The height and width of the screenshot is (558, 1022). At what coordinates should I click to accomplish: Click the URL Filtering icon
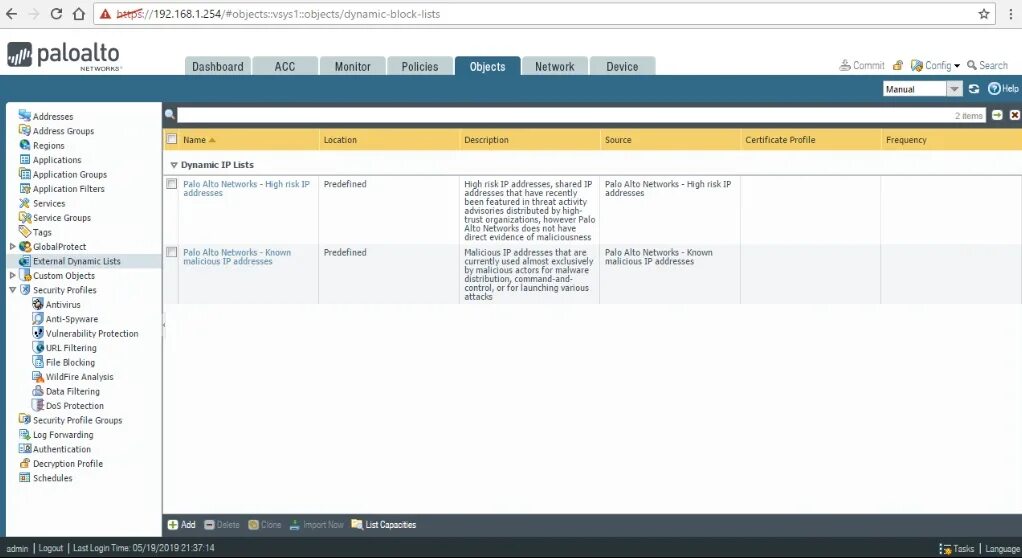(38, 347)
